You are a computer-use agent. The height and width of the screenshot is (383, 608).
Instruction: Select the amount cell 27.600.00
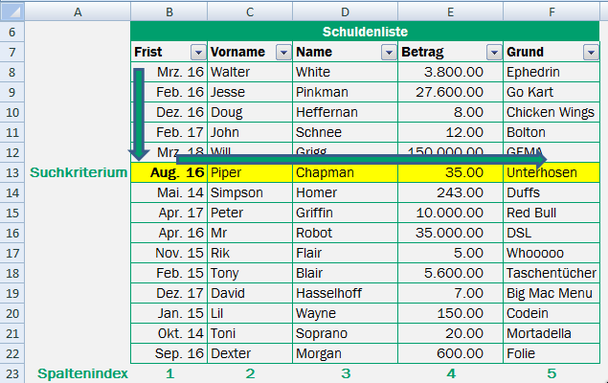click(450, 92)
